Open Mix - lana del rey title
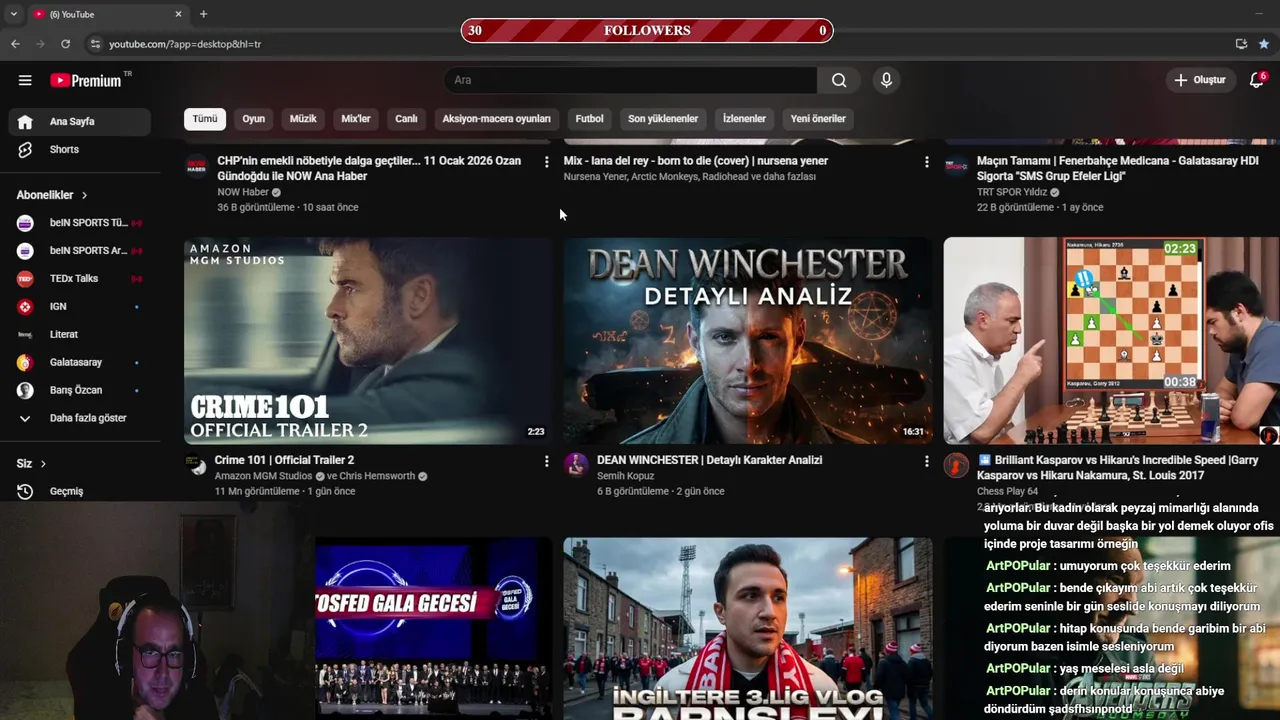This screenshot has height=720, width=1280. pos(695,160)
